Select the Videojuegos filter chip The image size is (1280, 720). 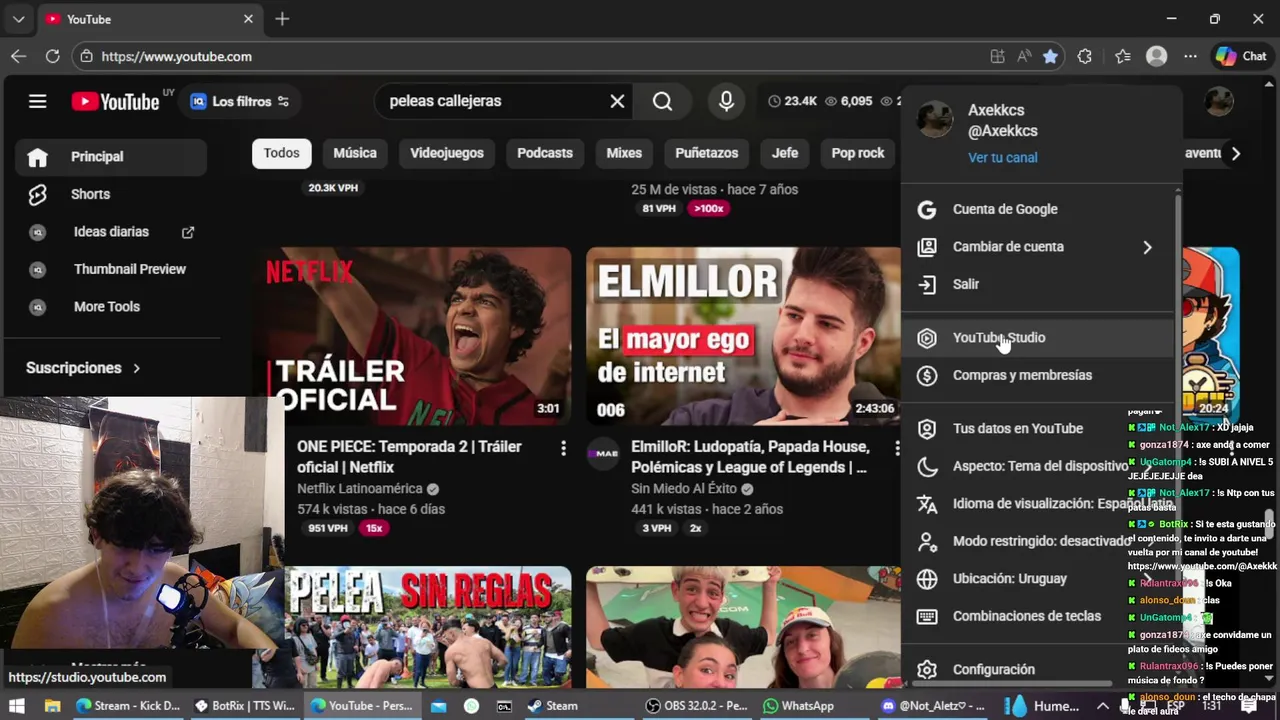tap(447, 153)
